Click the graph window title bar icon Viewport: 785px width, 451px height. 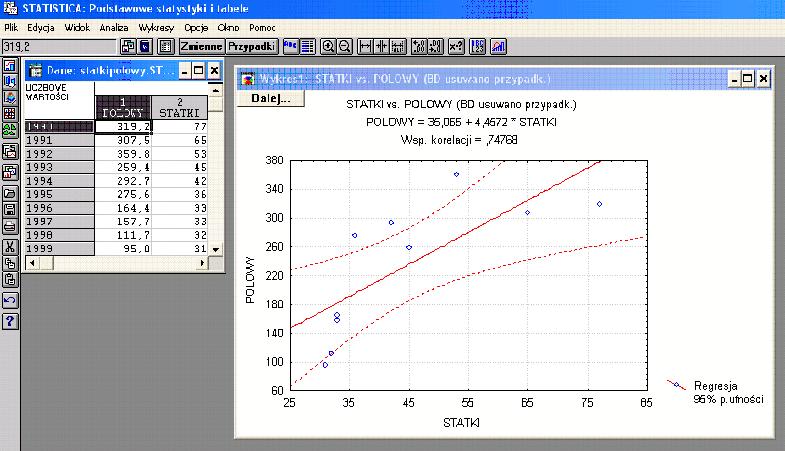[248, 79]
